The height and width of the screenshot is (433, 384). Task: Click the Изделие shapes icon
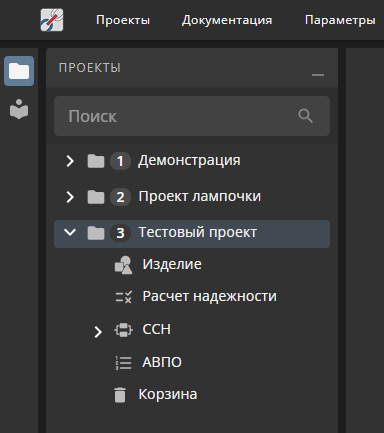coord(123,265)
